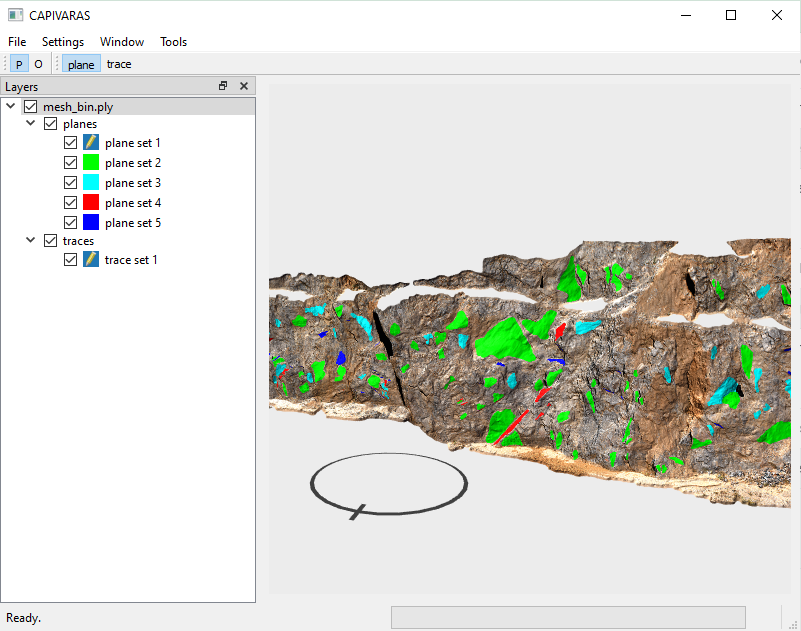801x631 pixels.
Task: Hide plane set 1 via its checkbox
Action: coord(70,143)
